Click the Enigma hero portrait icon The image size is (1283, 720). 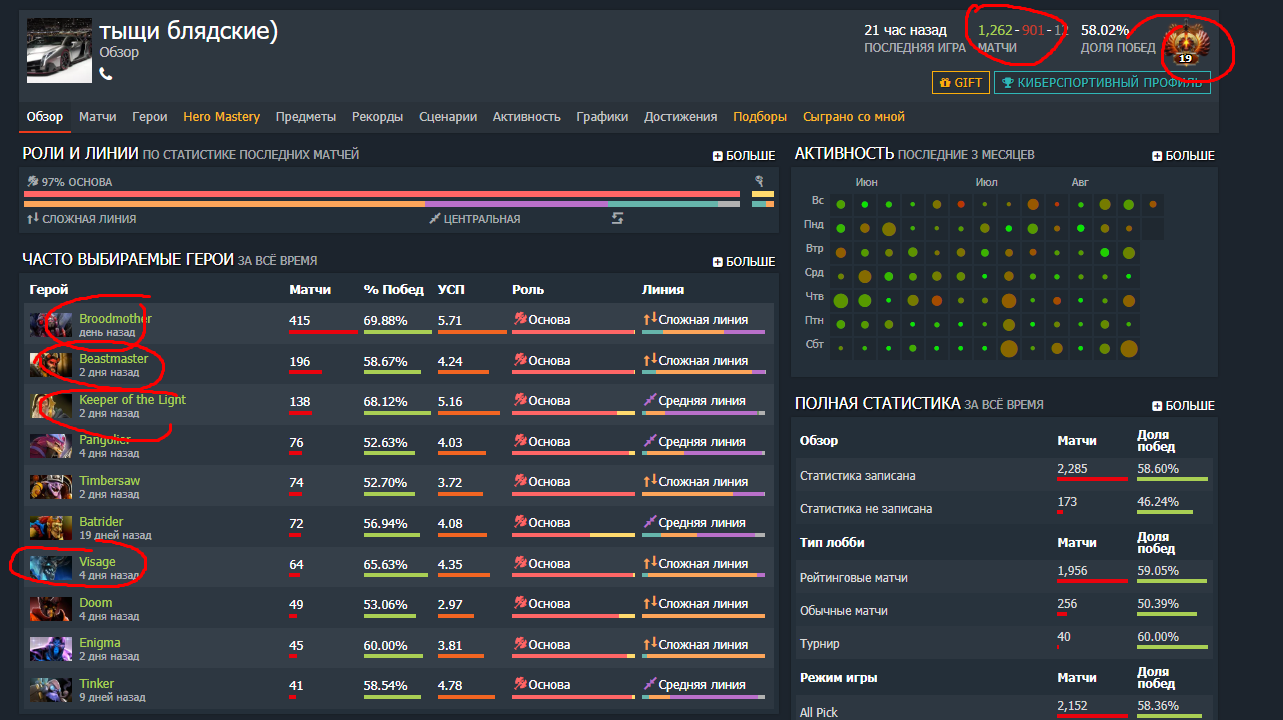coord(50,649)
